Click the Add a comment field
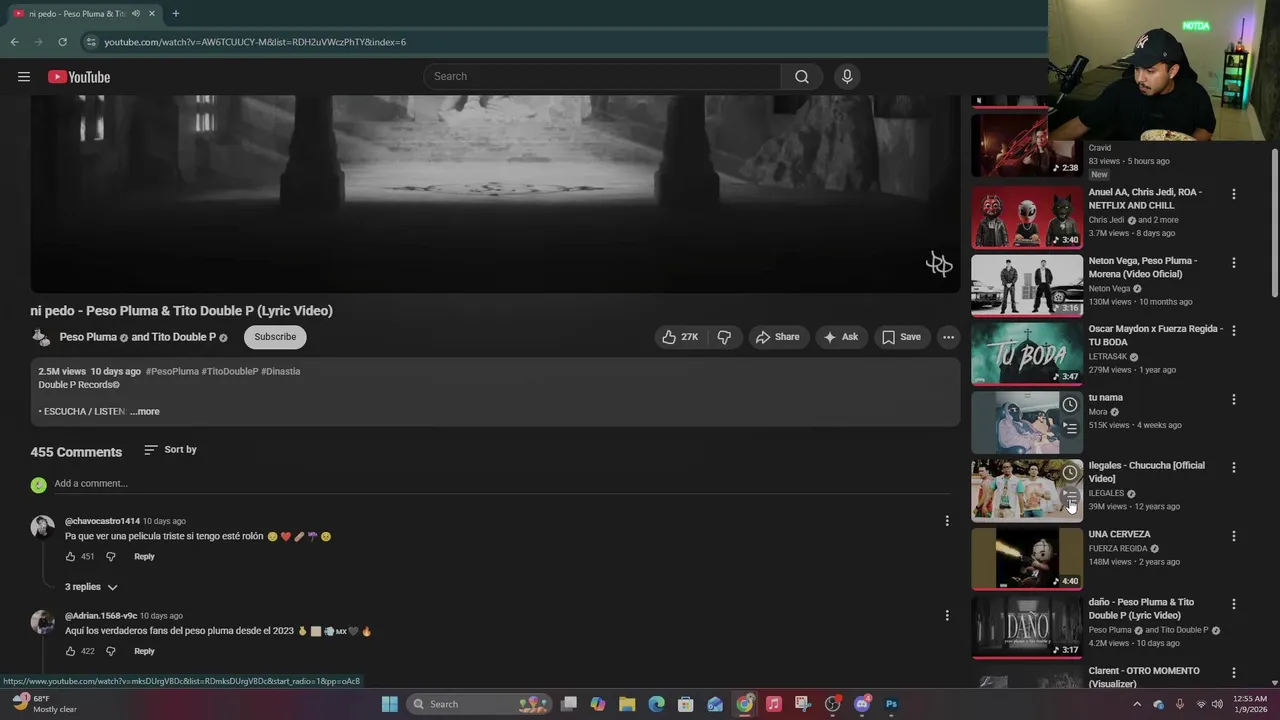Viewport: 1280px width, 720px height. click(500, 484)
